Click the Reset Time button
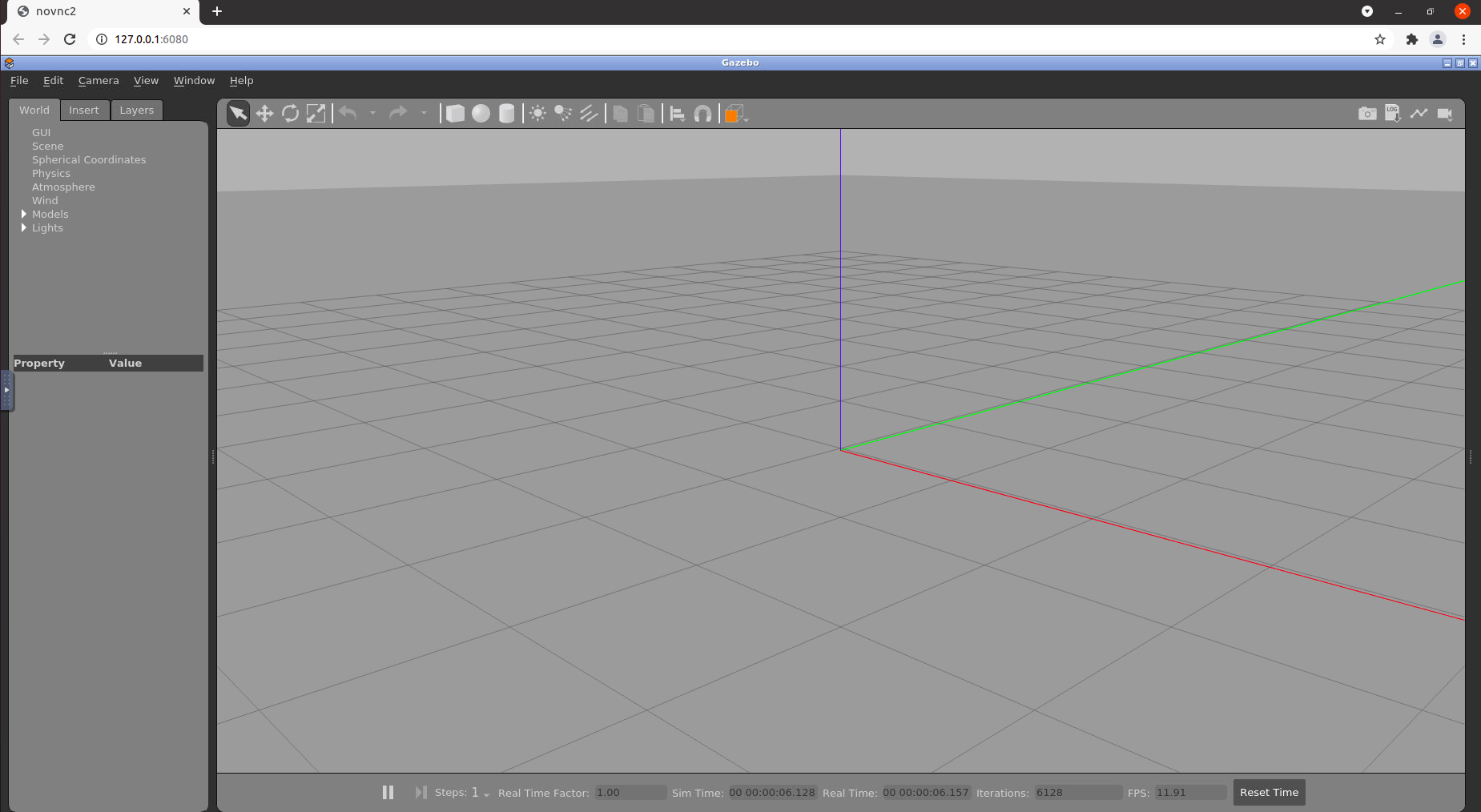This screenshot has height=812, width=1481. tap(1269, 792)
